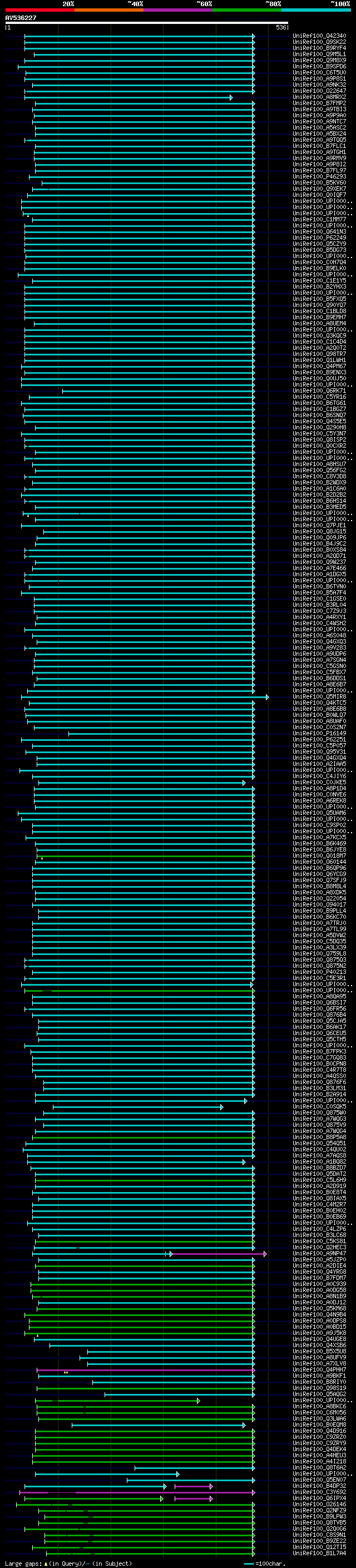The width and height of the screenshot is (356, 1568).
Task: Open hit UniRef100_O22647
Action: [319, 91]
